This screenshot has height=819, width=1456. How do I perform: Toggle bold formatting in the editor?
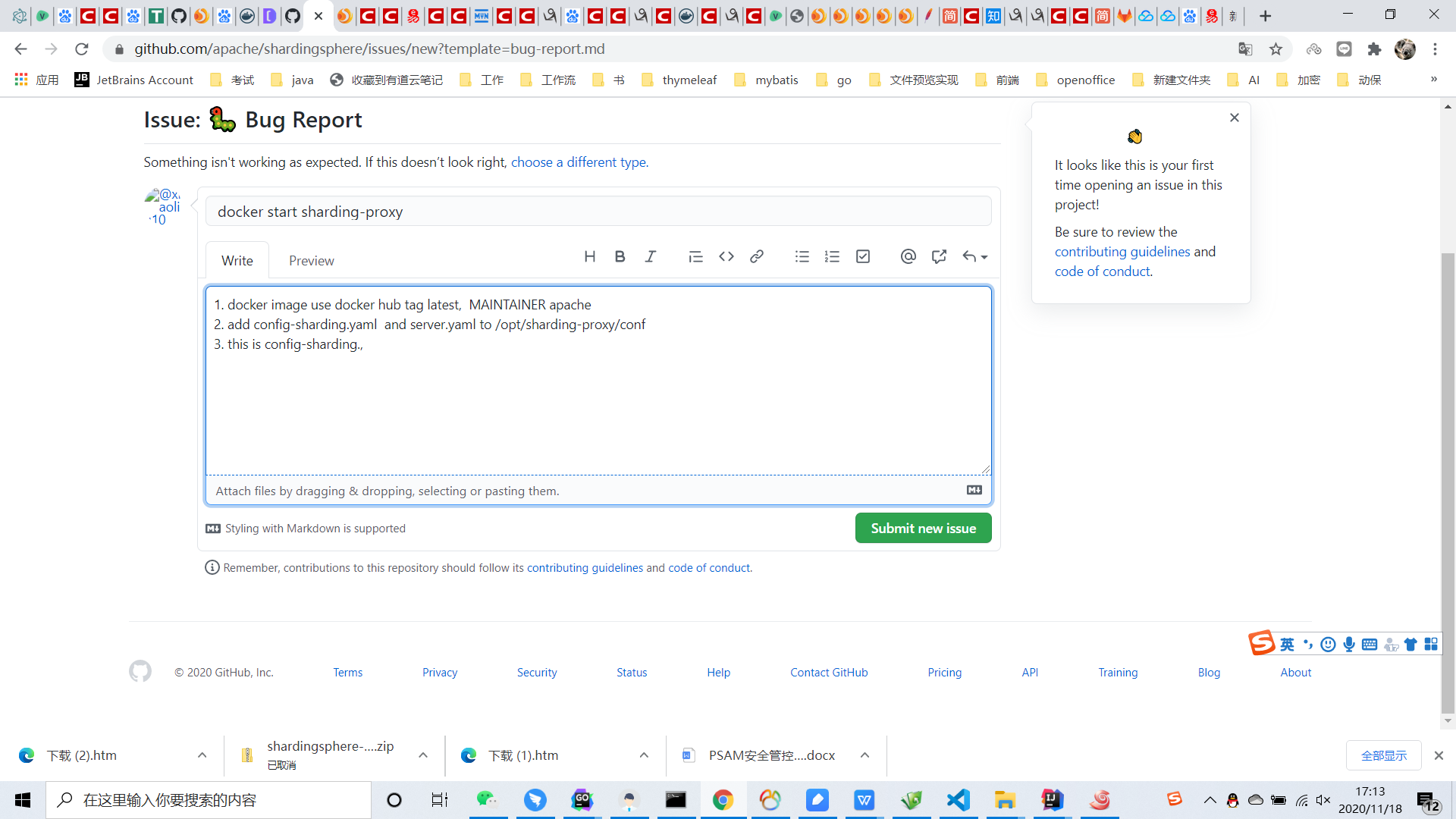(620, 256)
